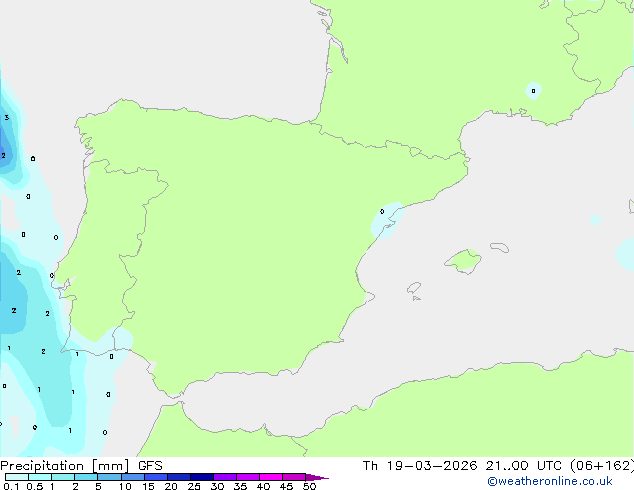The image size is (634, 490).
Task: Choose the 40 to 45 mm magenta swatch
Action: pyautogui.click(x=271, y=477)
